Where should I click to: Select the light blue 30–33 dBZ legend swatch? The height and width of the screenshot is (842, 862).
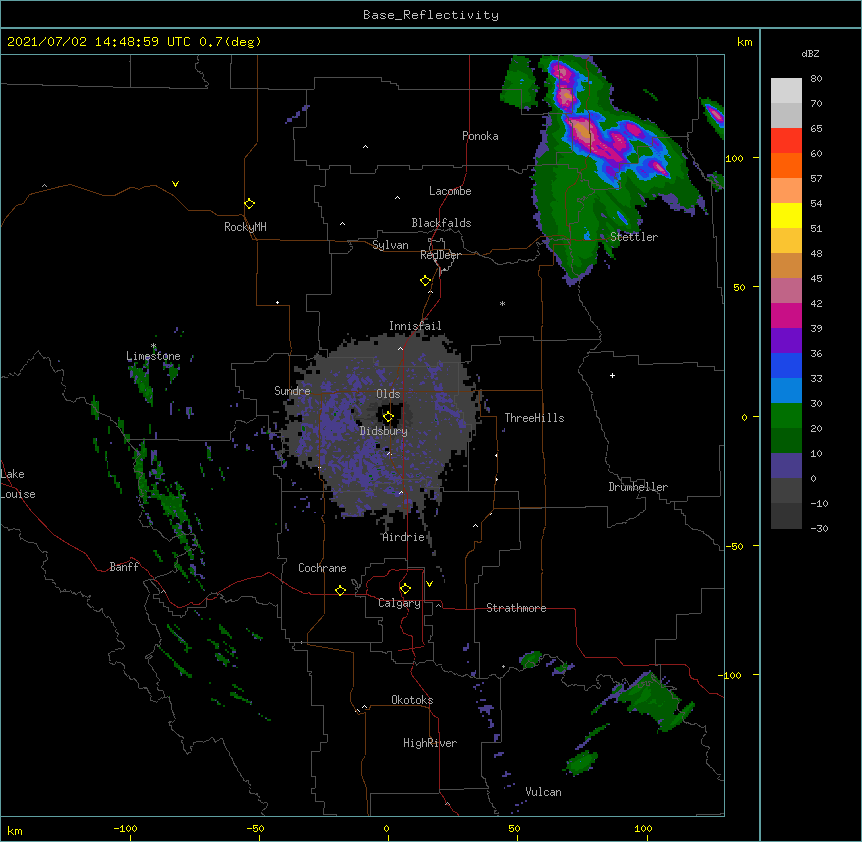(x=786, y=390)
